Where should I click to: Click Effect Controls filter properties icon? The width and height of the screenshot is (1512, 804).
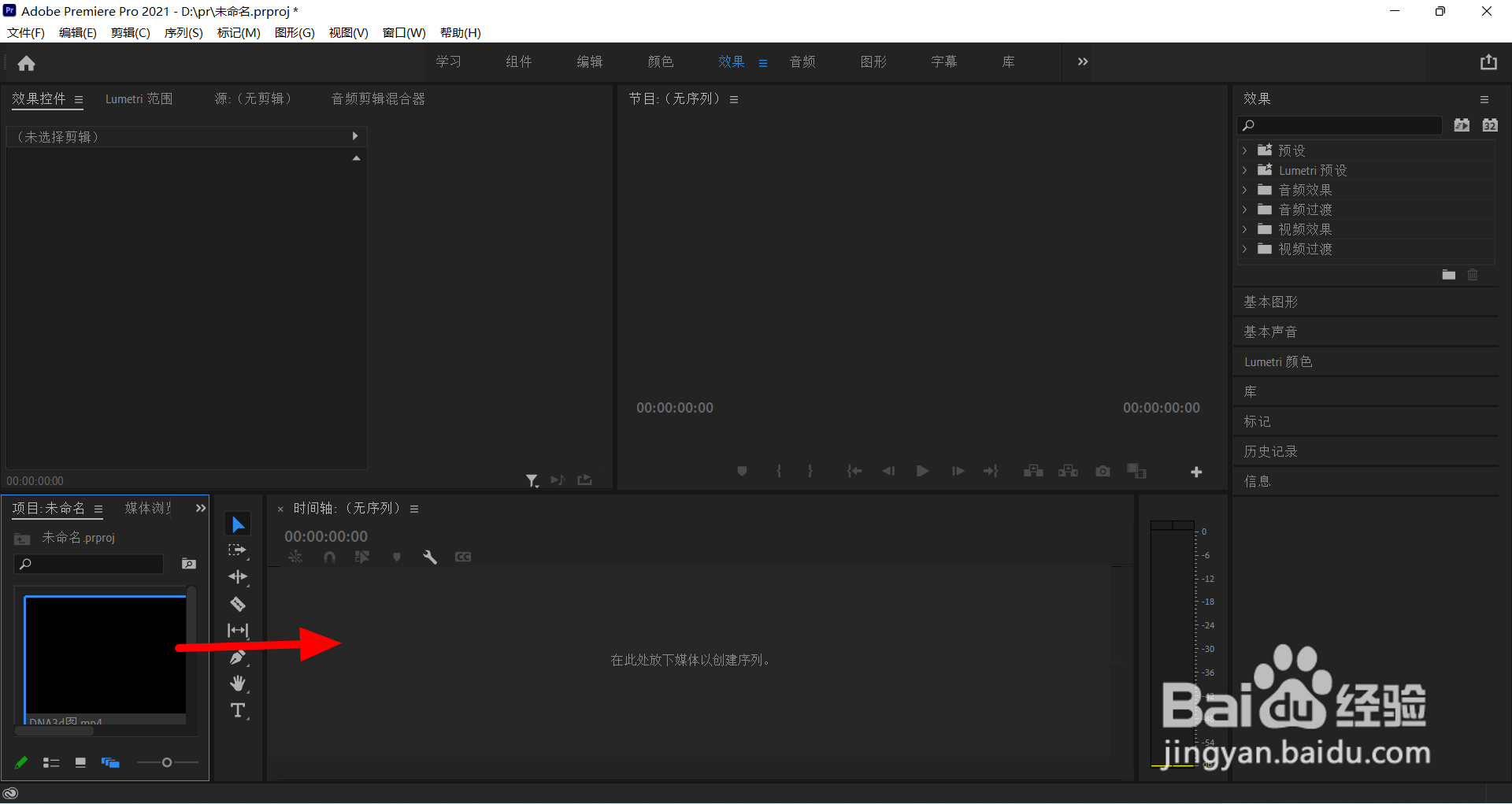click(x=532, y=480)
